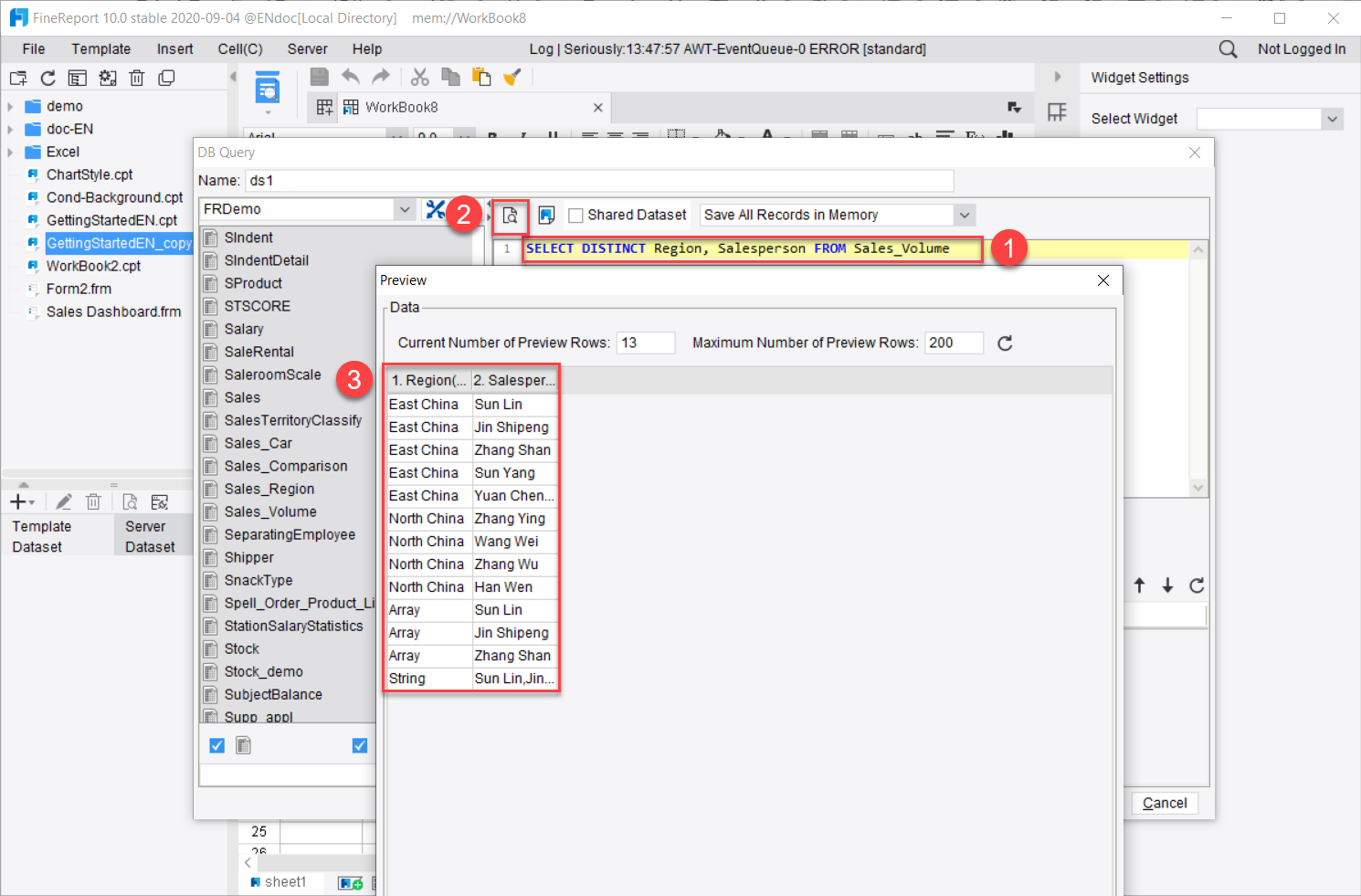This screenshot has height=896, width=1361.
Task: Click the database connection settings wrench icon
Action: [436, 209]
